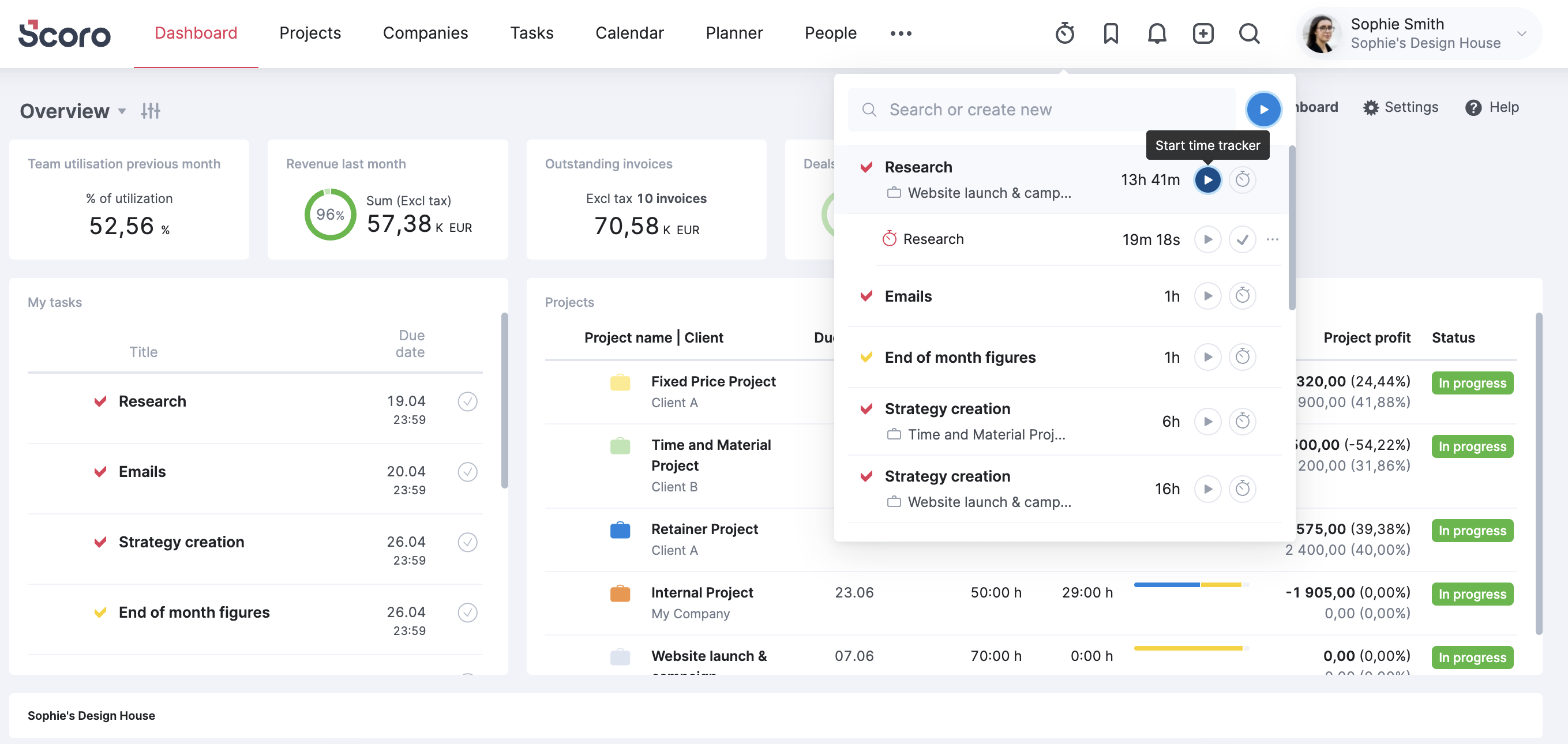1568x744 pixels.
Task: Click the green Time and Material Project briefcase
Action: tap(620, 446)
